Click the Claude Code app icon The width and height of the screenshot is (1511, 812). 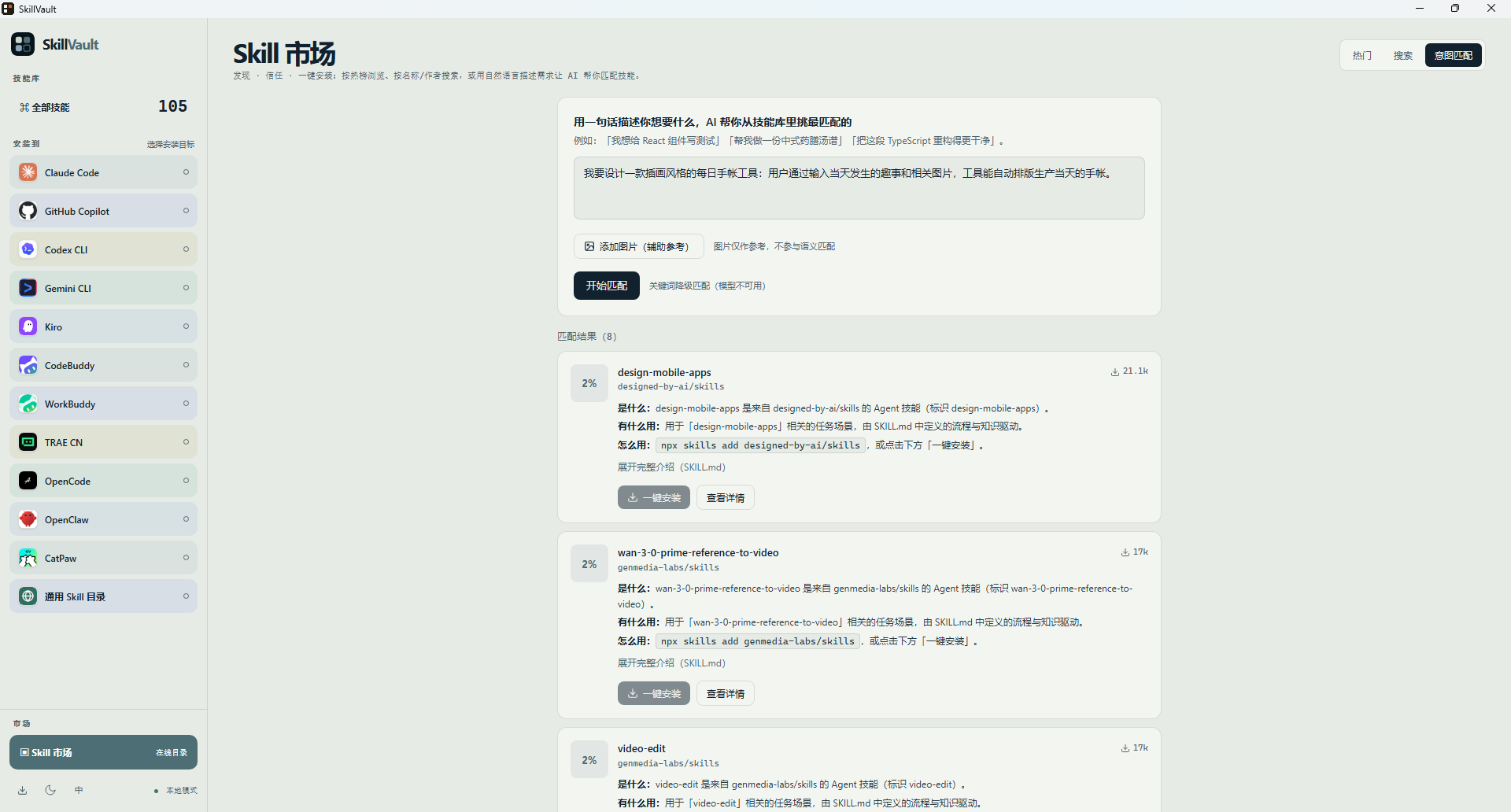click(28, 172)
